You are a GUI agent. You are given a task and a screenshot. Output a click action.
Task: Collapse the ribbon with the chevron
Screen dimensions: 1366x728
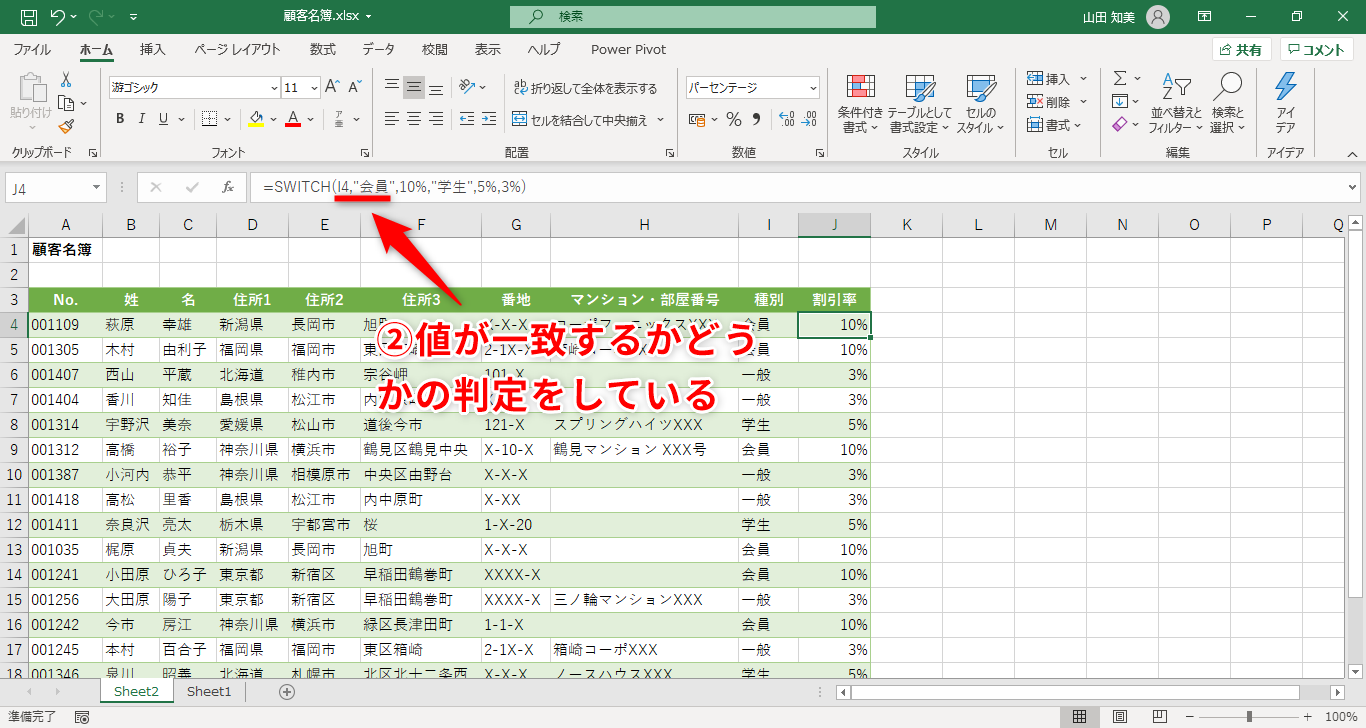[1351, 153]
